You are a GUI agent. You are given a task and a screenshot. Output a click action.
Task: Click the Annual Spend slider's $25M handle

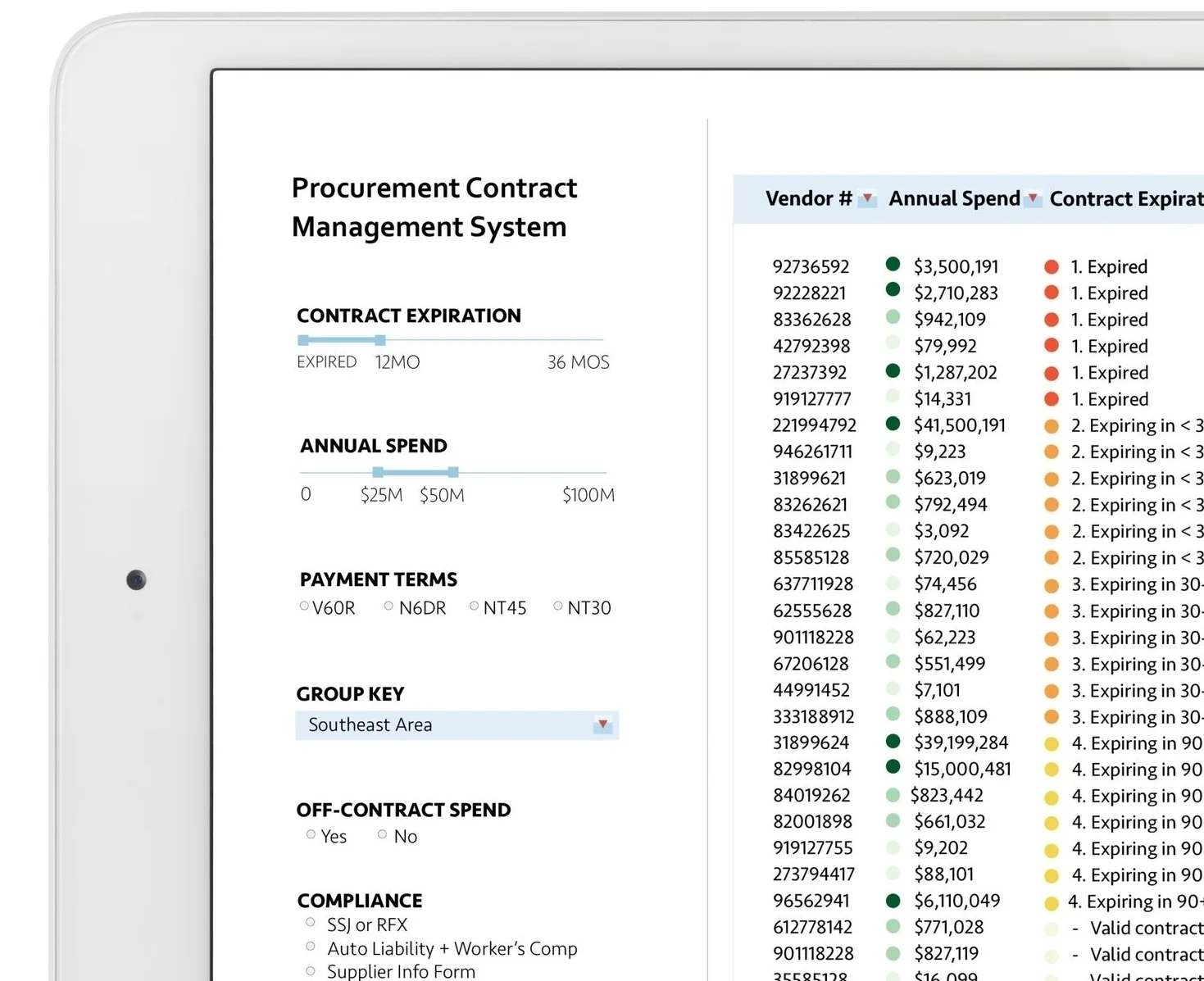(x=378, y=472)
